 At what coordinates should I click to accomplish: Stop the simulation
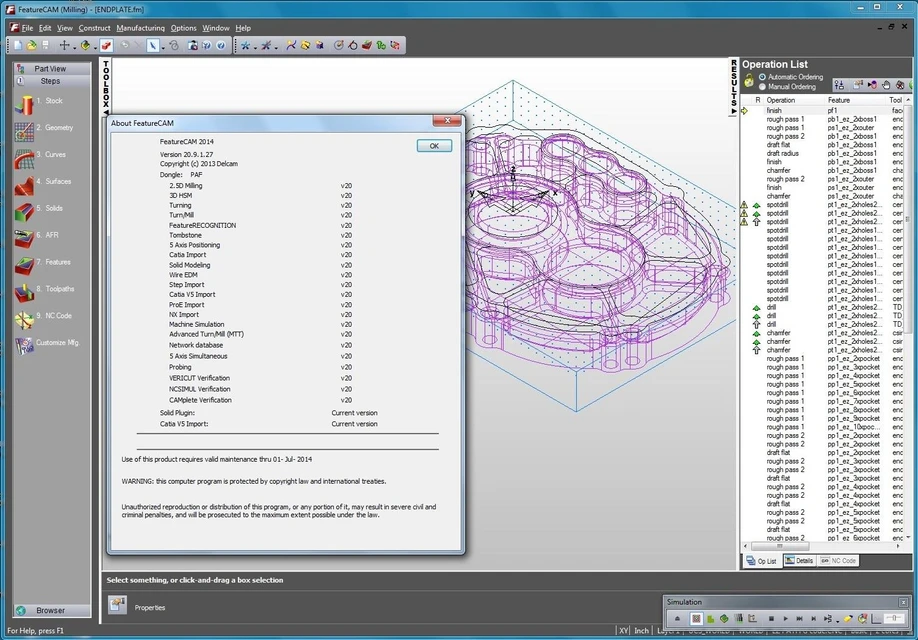pyautogui.click(x=772, y=618)
